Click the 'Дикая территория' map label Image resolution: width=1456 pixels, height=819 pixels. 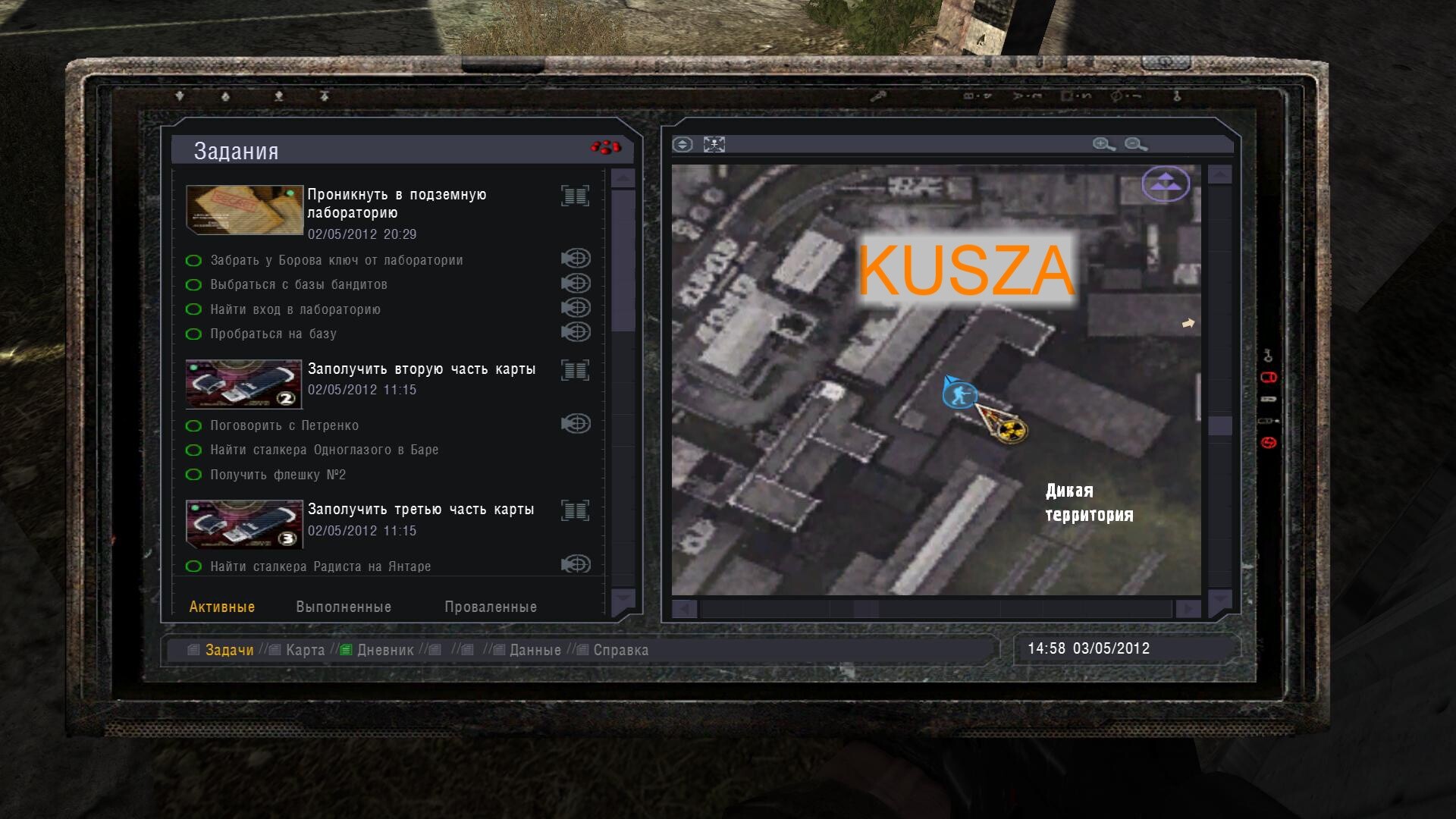point(1089,502)
